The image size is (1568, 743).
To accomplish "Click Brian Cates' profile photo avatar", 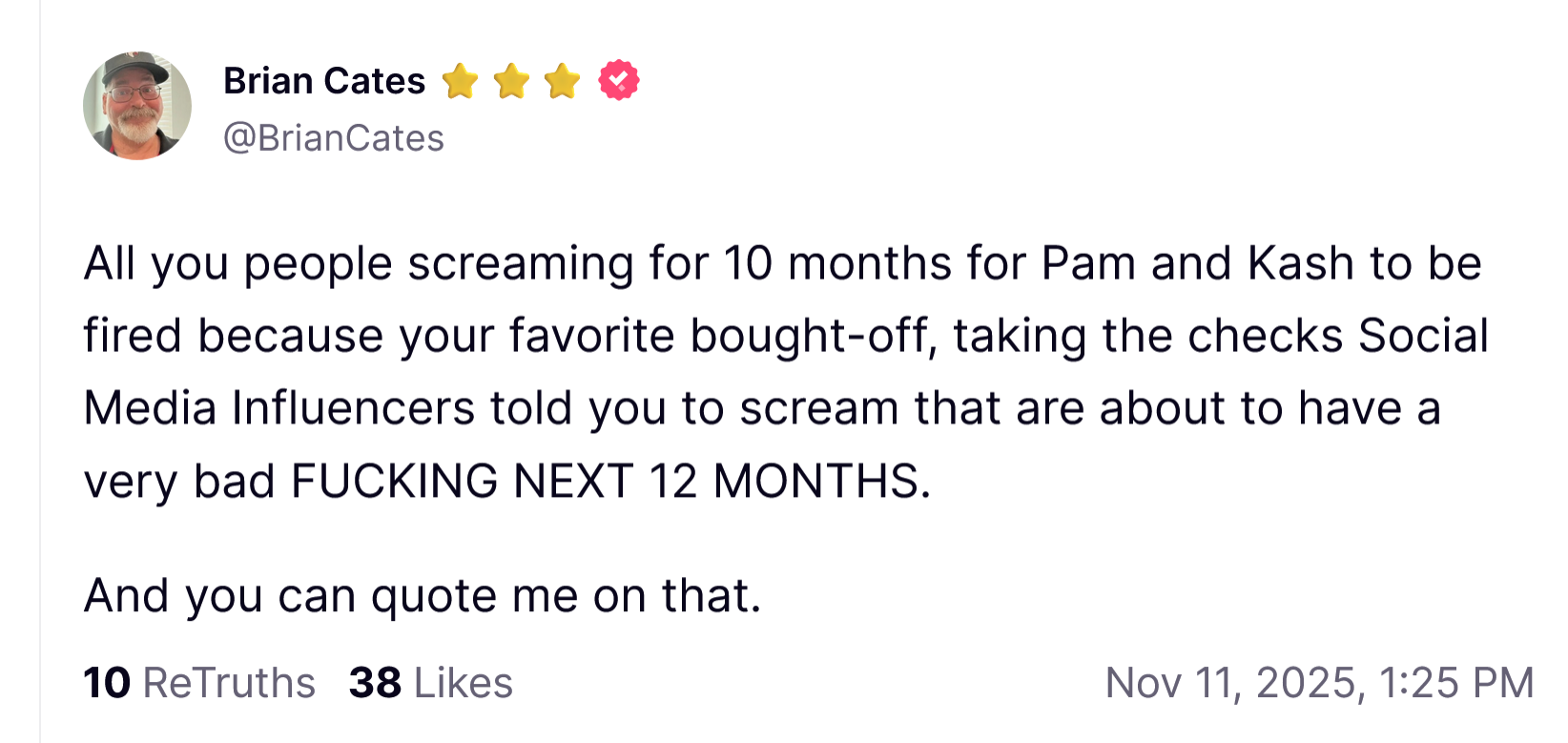I will 137,106.
